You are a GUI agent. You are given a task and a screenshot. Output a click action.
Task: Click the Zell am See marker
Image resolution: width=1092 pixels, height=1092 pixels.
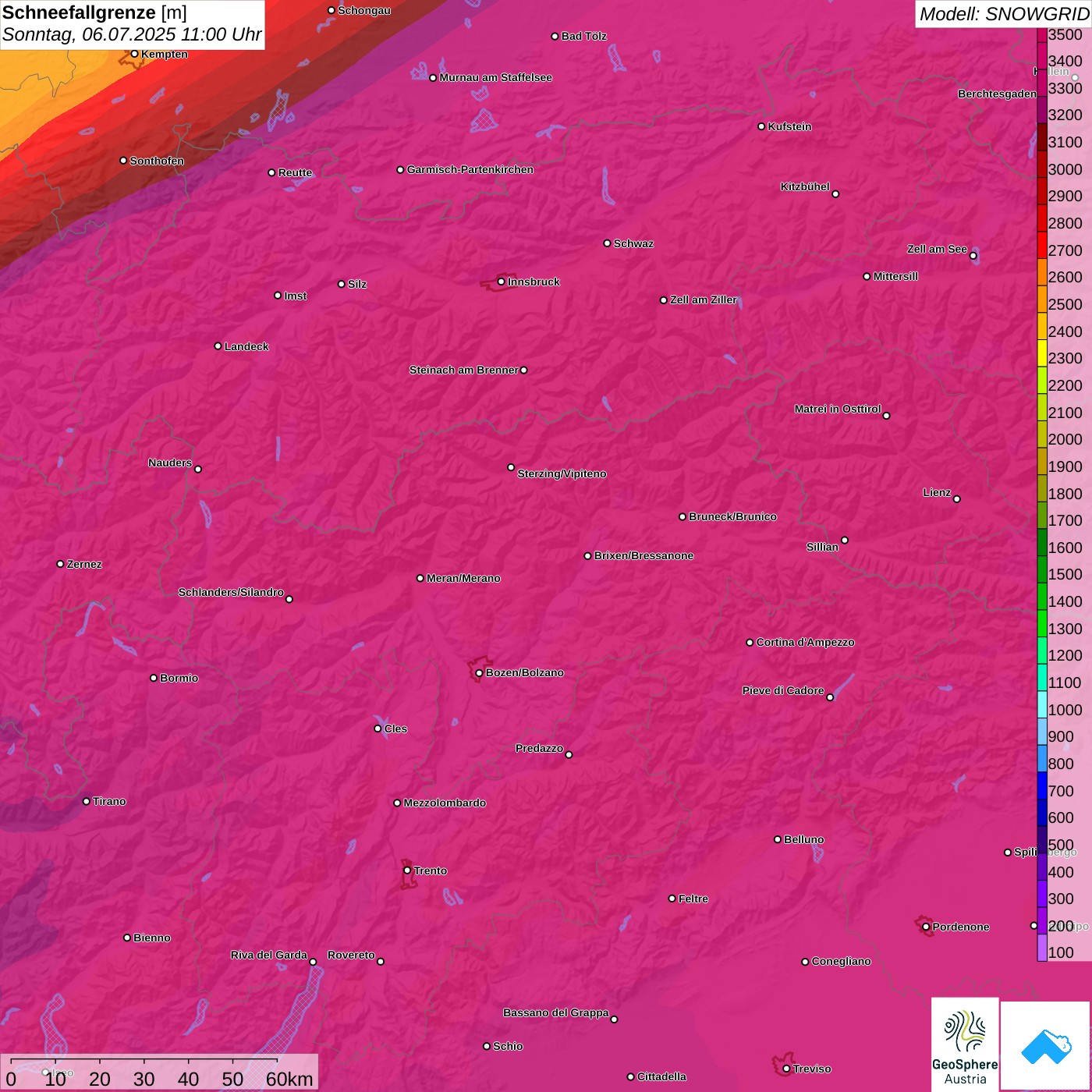pyautogui.click(x=973, y=255)
